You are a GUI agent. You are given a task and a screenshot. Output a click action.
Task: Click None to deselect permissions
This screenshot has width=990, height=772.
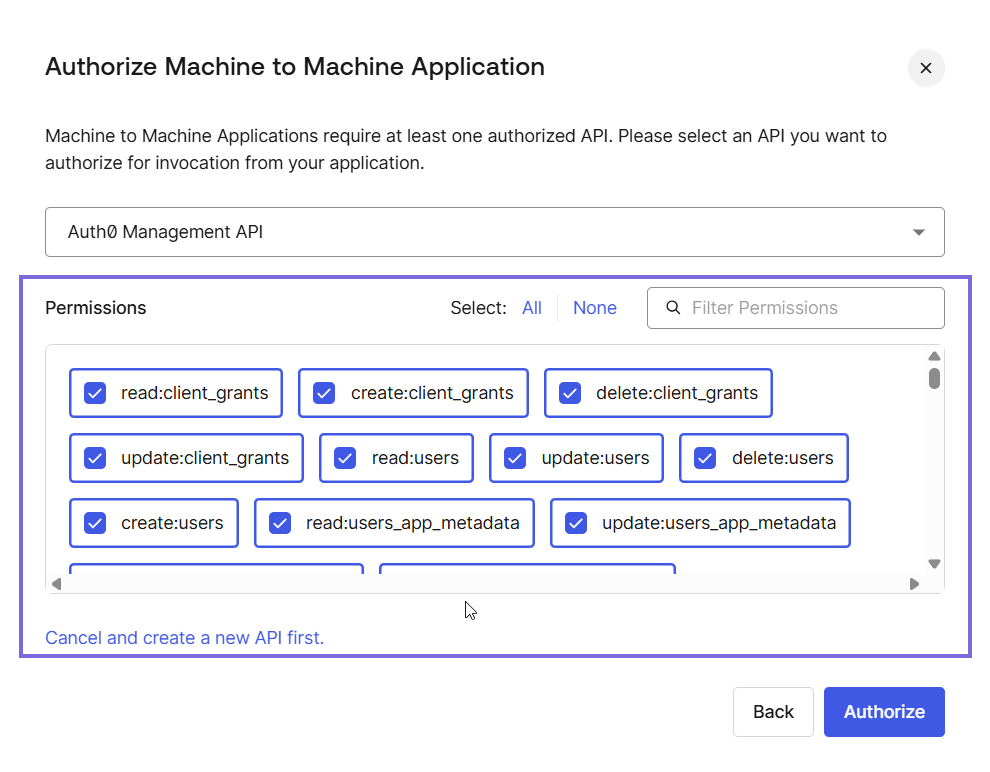(595, 308)
